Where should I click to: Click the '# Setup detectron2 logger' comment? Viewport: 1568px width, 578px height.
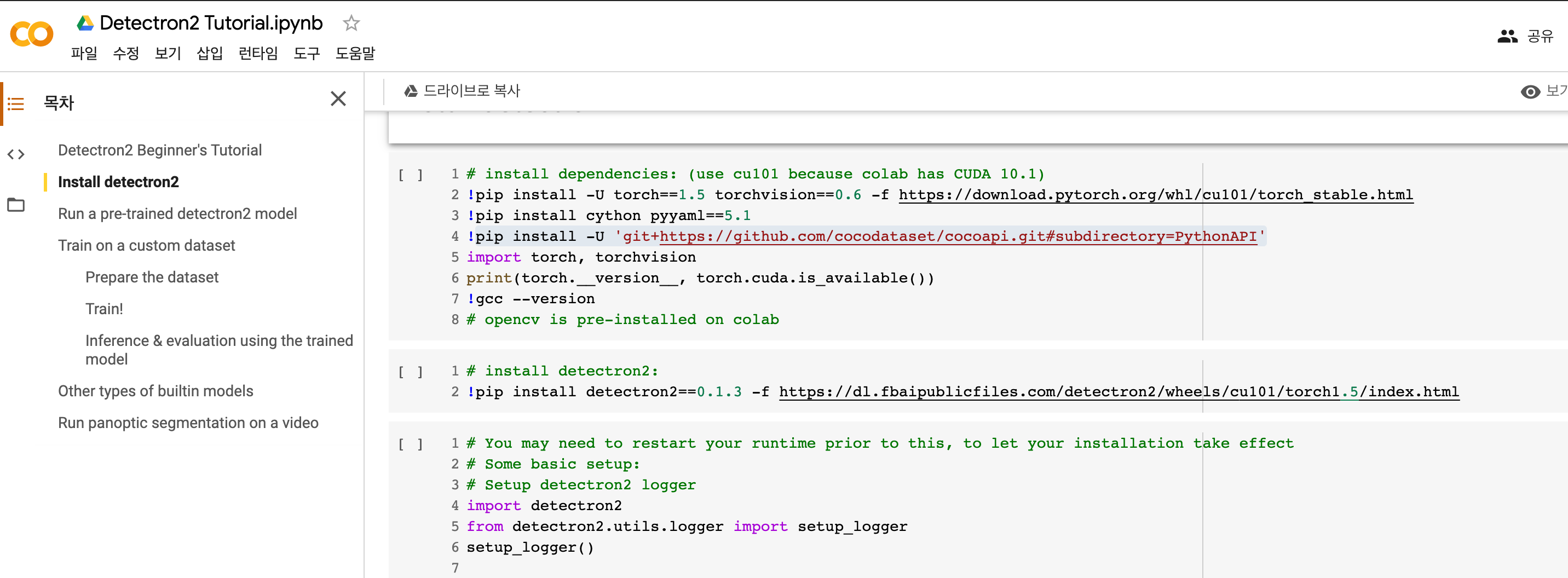point(581,485)
